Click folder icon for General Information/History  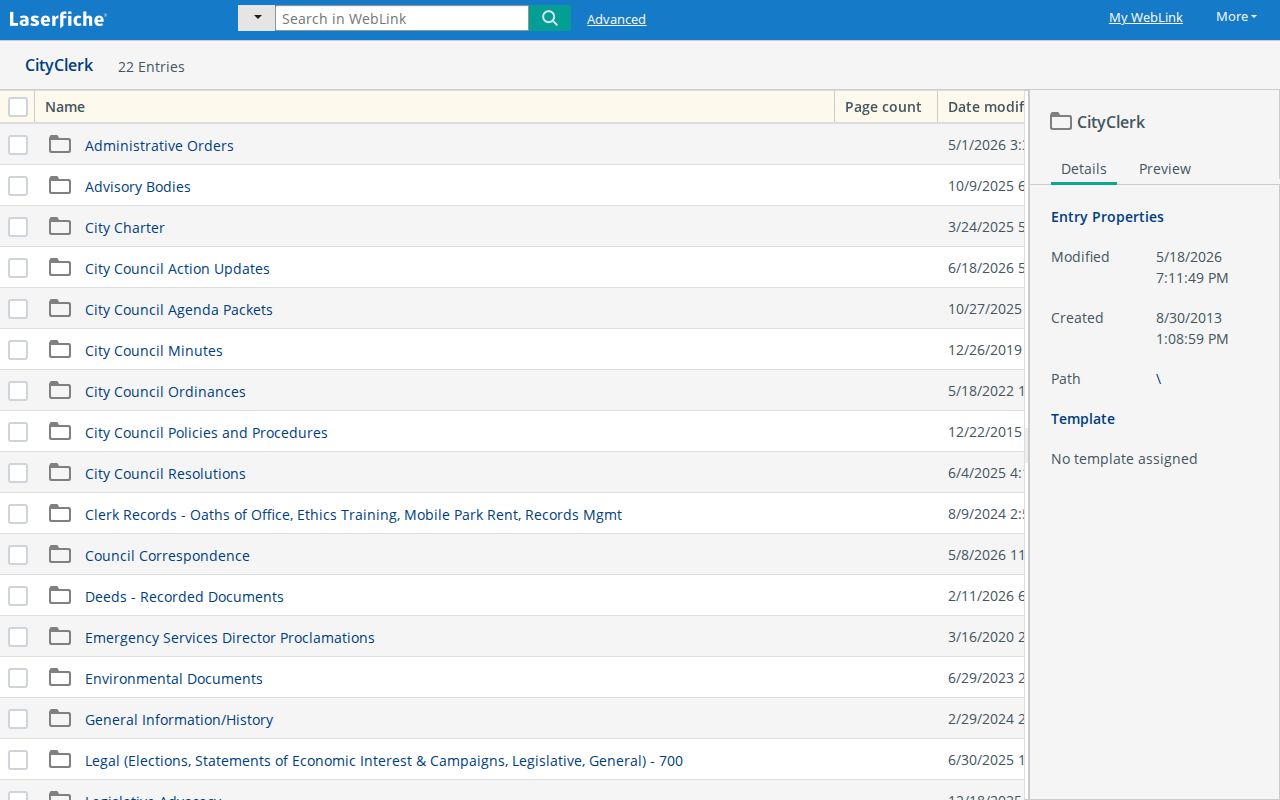[x=60, y=718]
